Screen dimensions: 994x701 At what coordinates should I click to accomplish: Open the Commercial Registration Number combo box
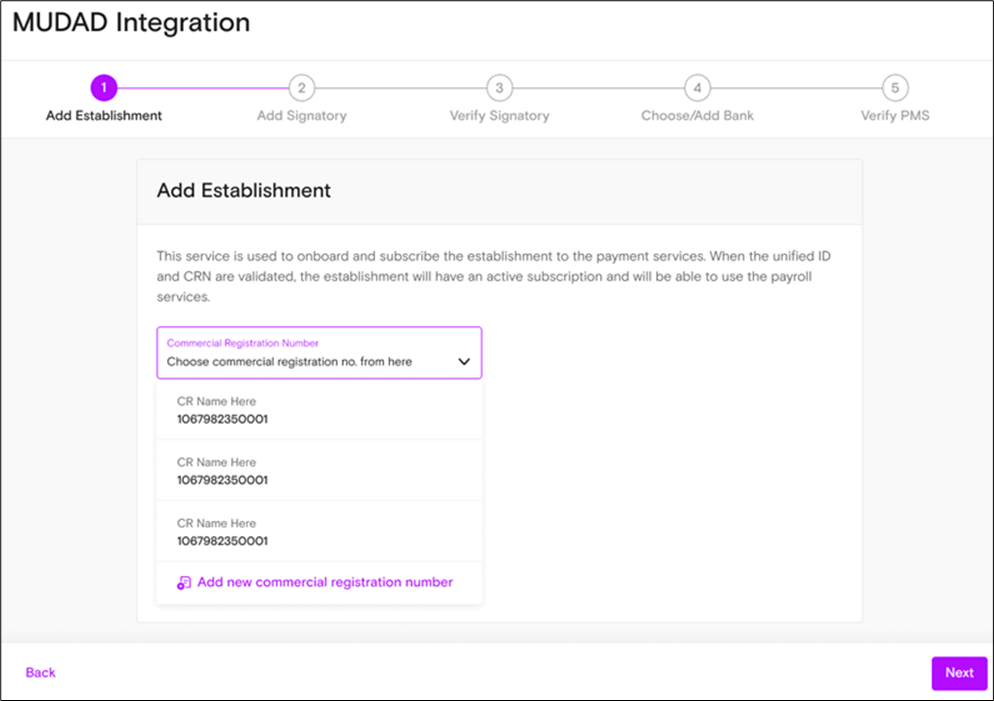point(320,353)
